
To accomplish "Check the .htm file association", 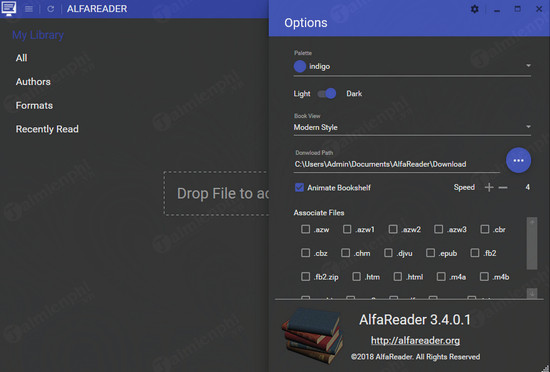I will [x=356, y=277].
